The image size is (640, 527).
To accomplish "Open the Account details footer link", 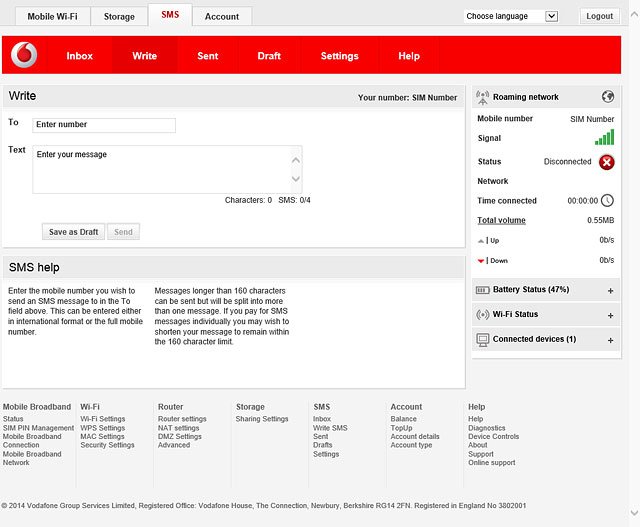I will pos(415,436).
